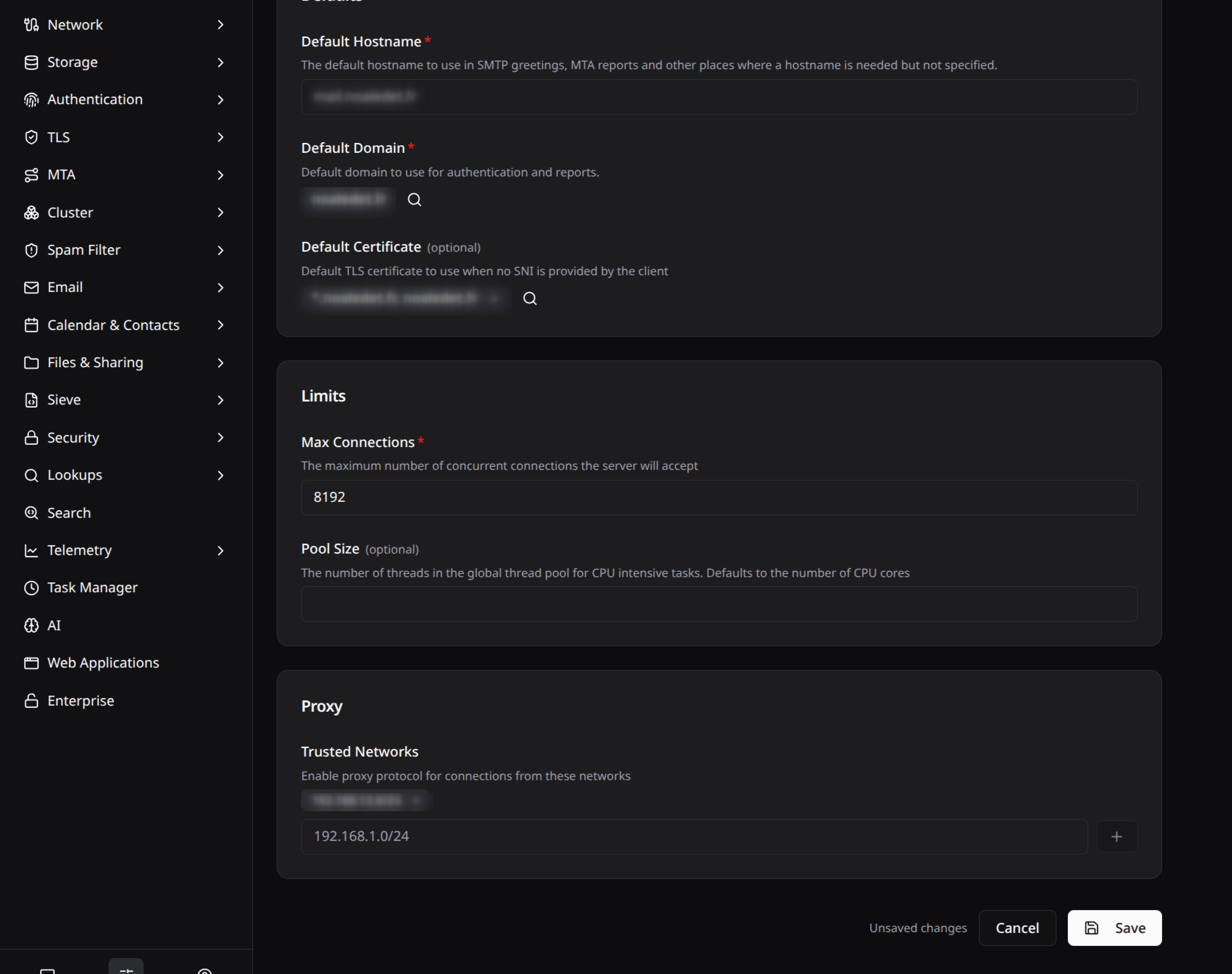The height and width of the screenshot is (974, 1232).
Task: Click the empty Pool Size field
Action: pyautogui.click(x=719, y=604)
